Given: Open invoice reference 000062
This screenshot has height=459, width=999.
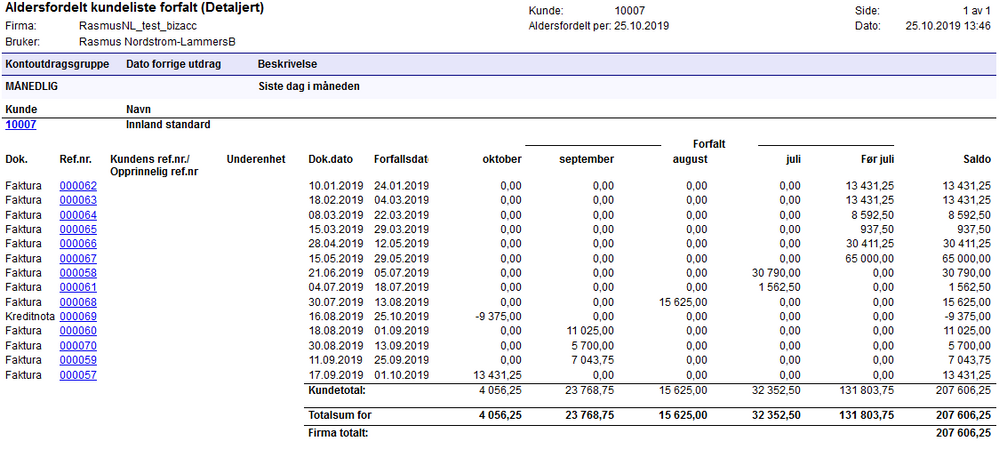Looking at the screenshot, I should coord(78,186).
